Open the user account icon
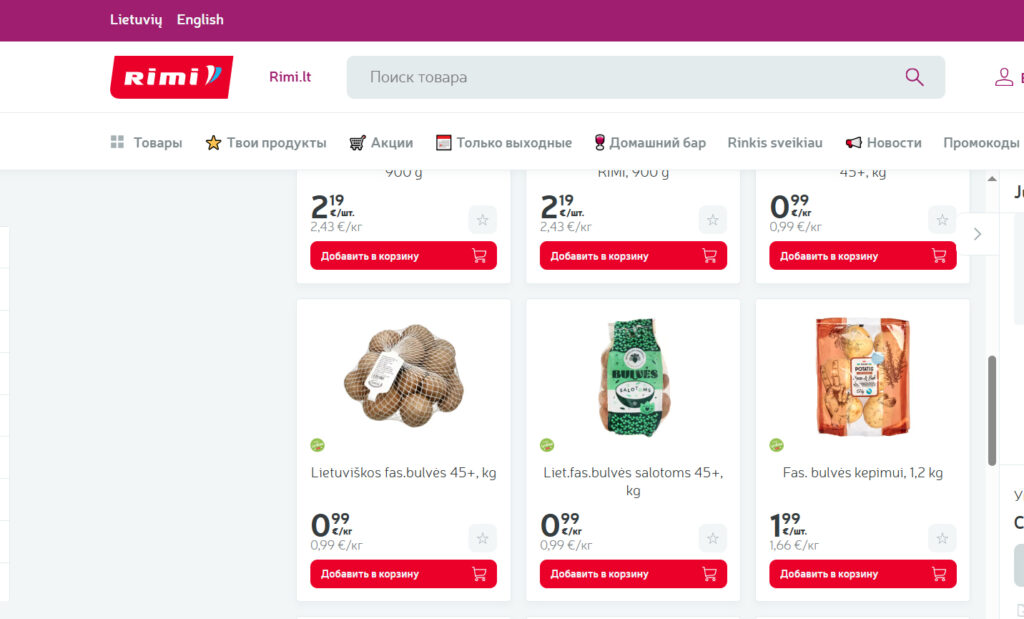The image size is (1024, 619). pyautogui.click(x=1004, y=77)
